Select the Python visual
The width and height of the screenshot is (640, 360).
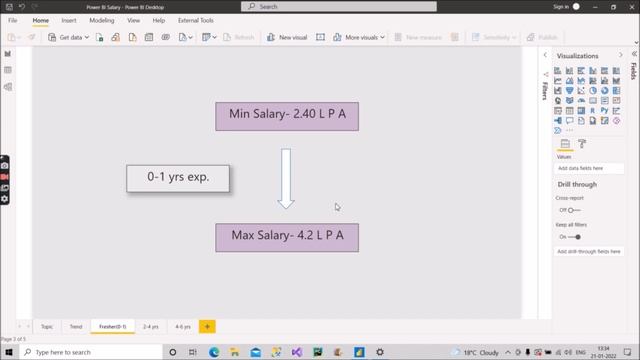[x=604, y=111]
